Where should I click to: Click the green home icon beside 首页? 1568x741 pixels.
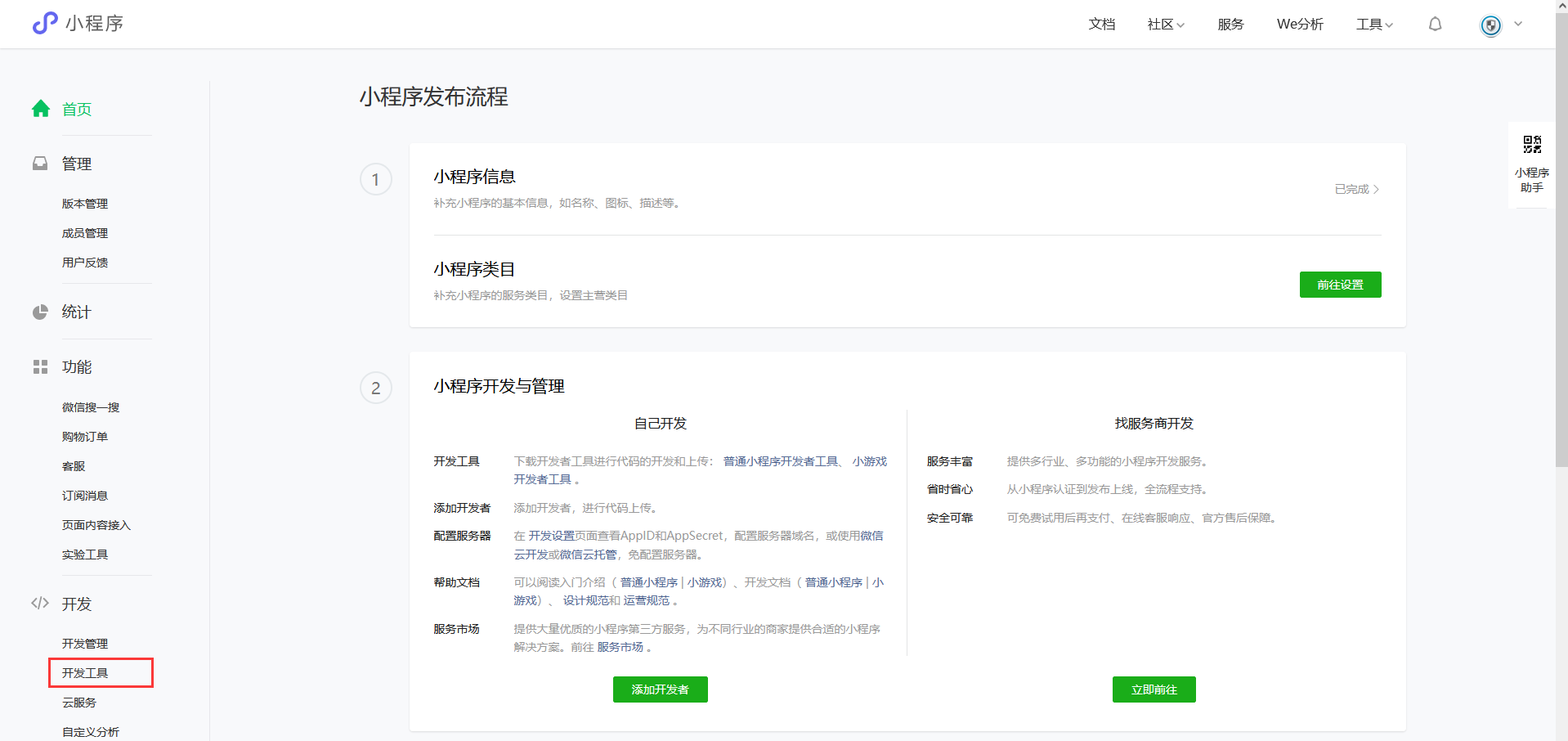pos(41,109)
